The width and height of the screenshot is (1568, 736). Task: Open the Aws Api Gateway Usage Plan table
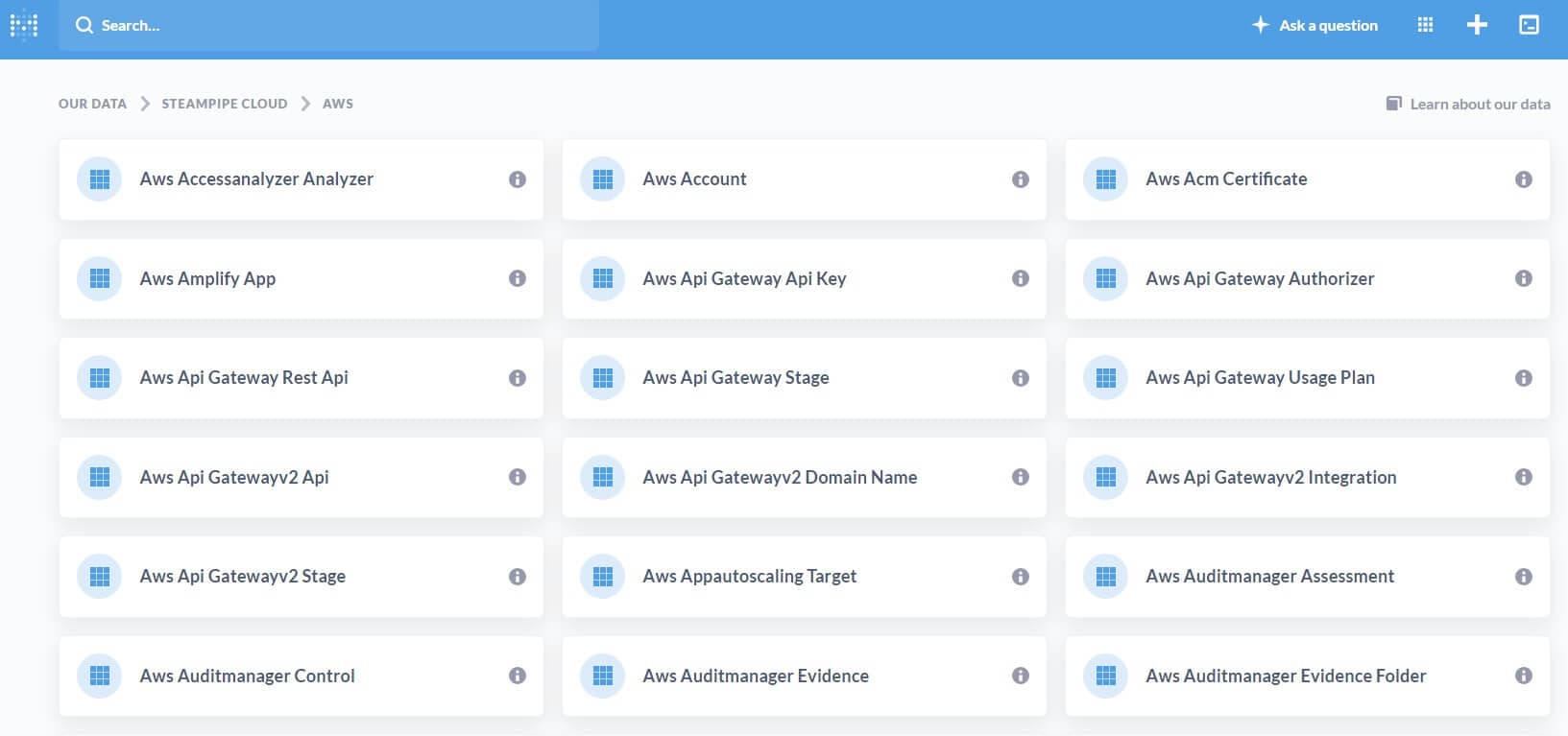point(1307,378)
